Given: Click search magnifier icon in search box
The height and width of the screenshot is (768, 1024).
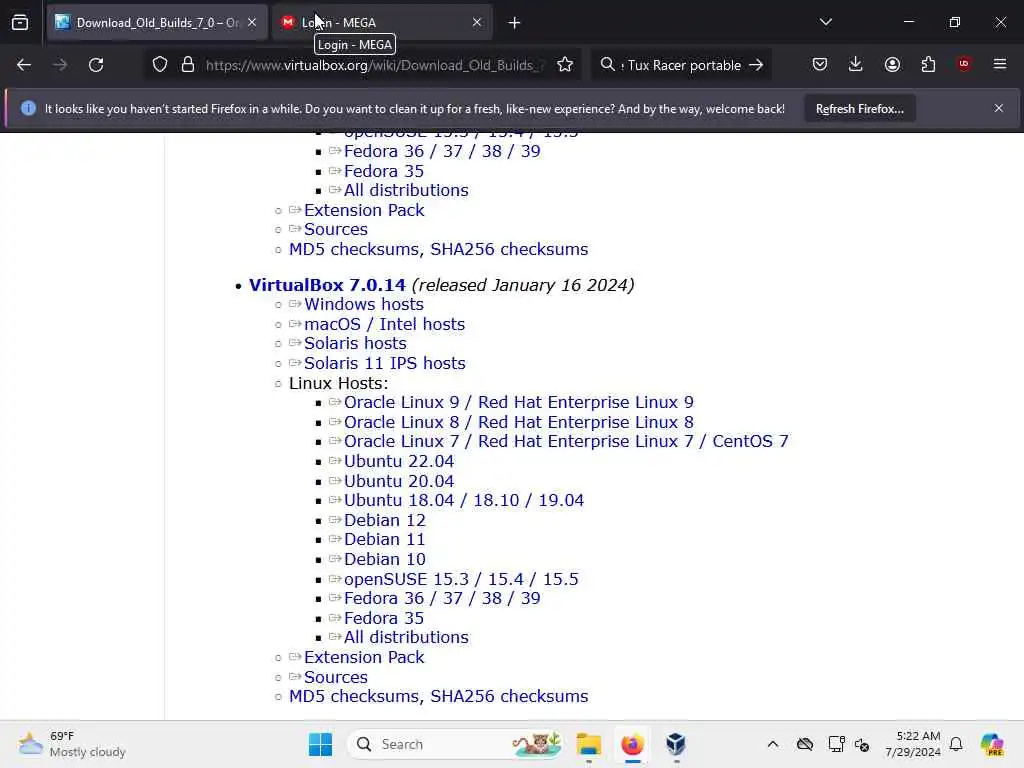Looking at the screenshot, I should (x=607, y=65).
